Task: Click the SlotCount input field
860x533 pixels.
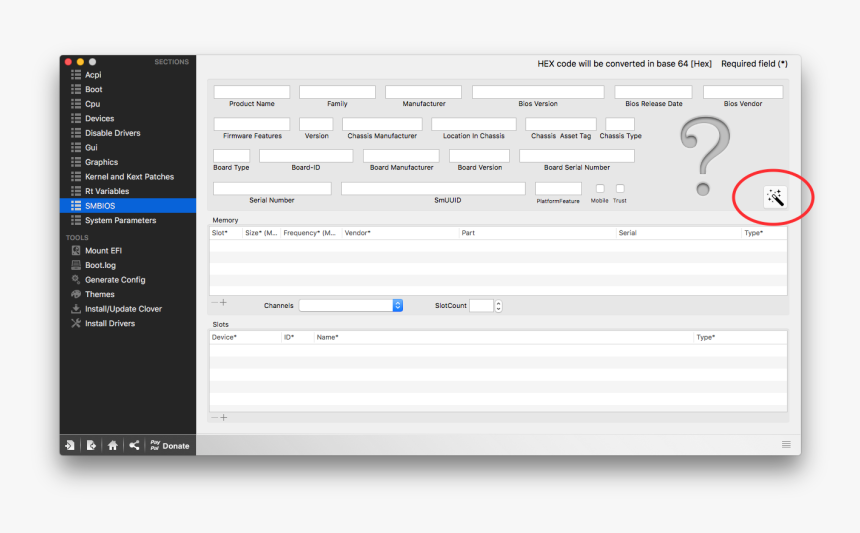Action: pos(482,305)
